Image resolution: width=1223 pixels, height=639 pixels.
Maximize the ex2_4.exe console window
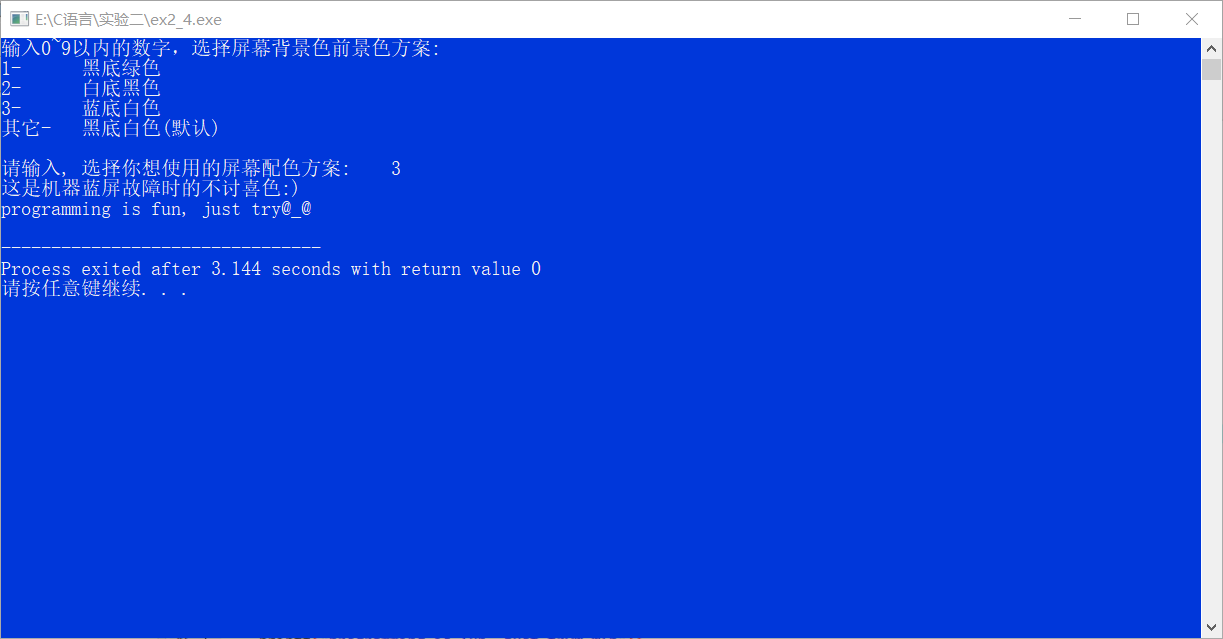1133,19
